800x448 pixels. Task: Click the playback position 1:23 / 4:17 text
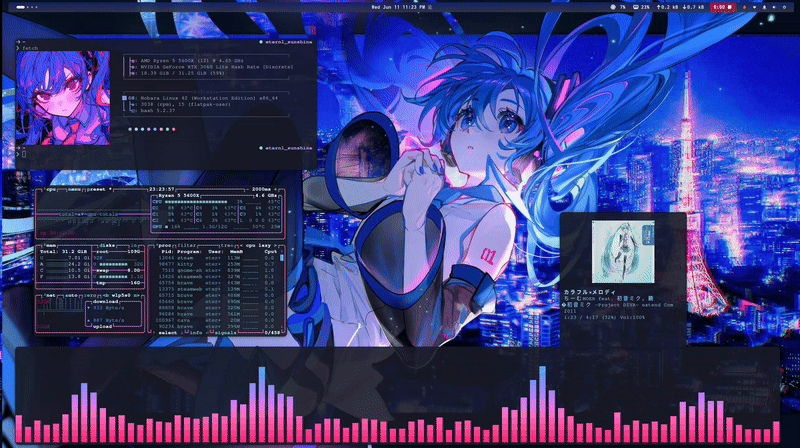(x=582, y=317)
